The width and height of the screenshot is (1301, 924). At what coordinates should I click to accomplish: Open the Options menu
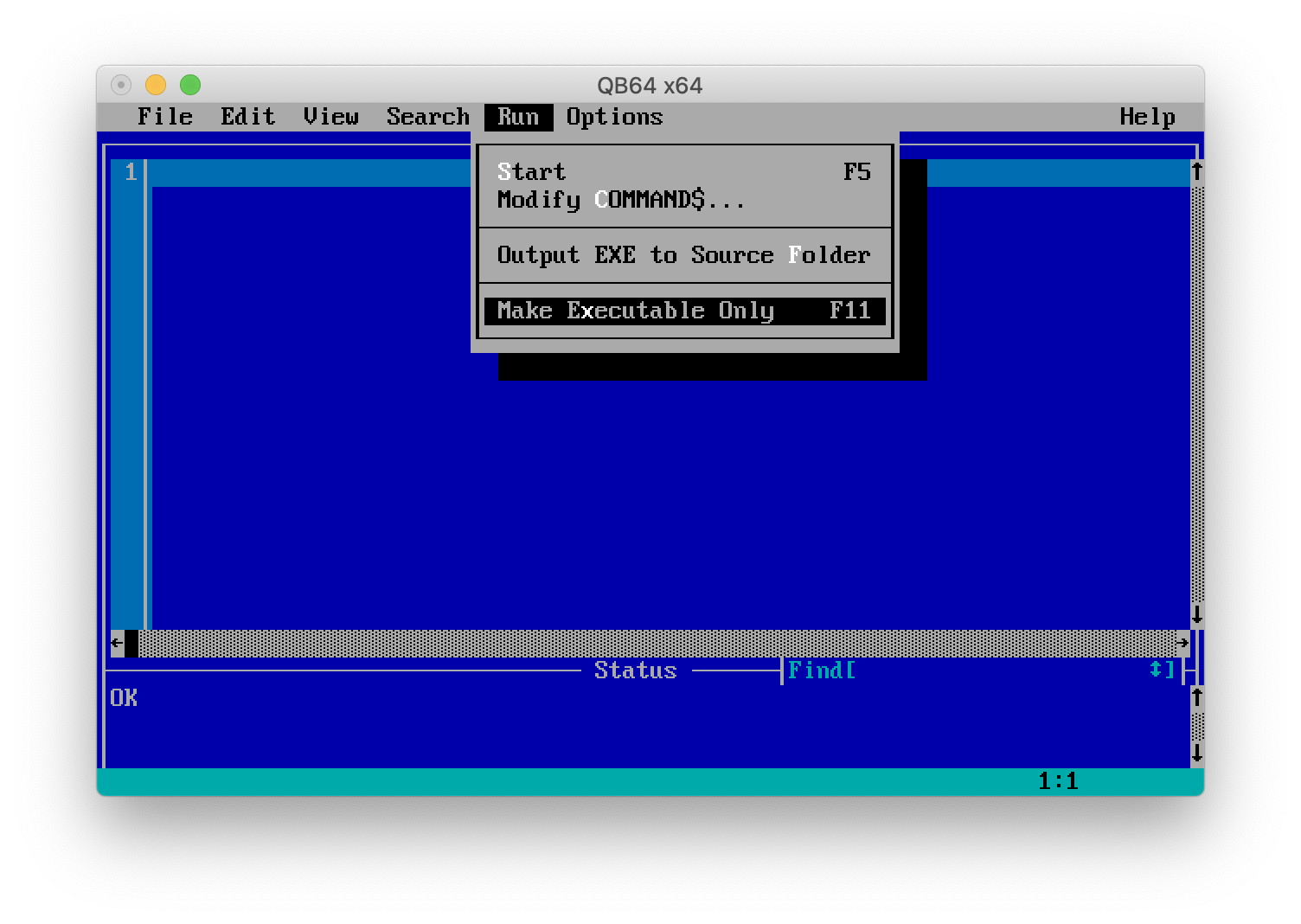tap(614, 117)
